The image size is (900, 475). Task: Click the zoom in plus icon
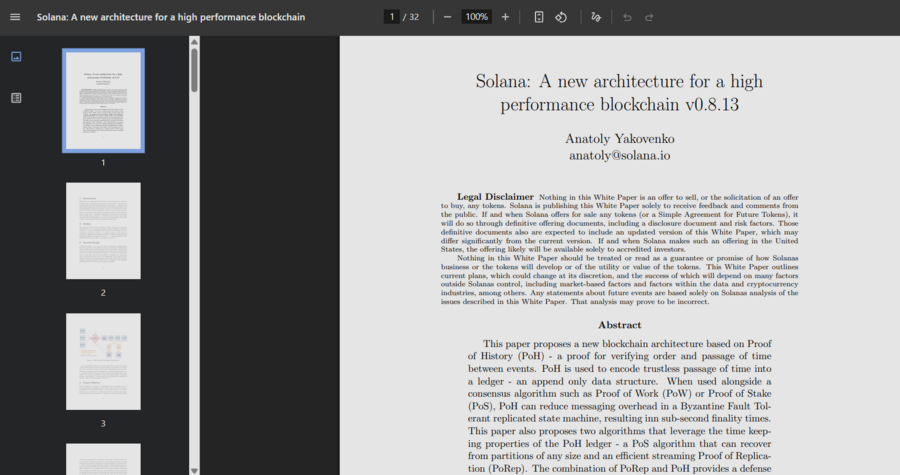pyautogui.click(x=505, y=17)
